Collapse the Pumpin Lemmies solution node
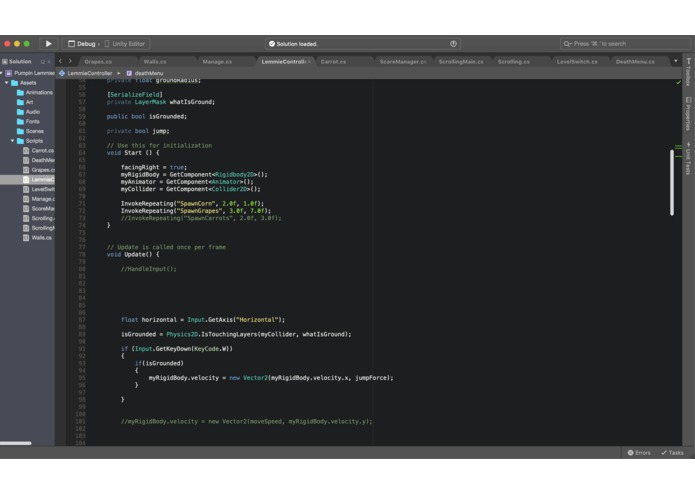 point(1,73)
